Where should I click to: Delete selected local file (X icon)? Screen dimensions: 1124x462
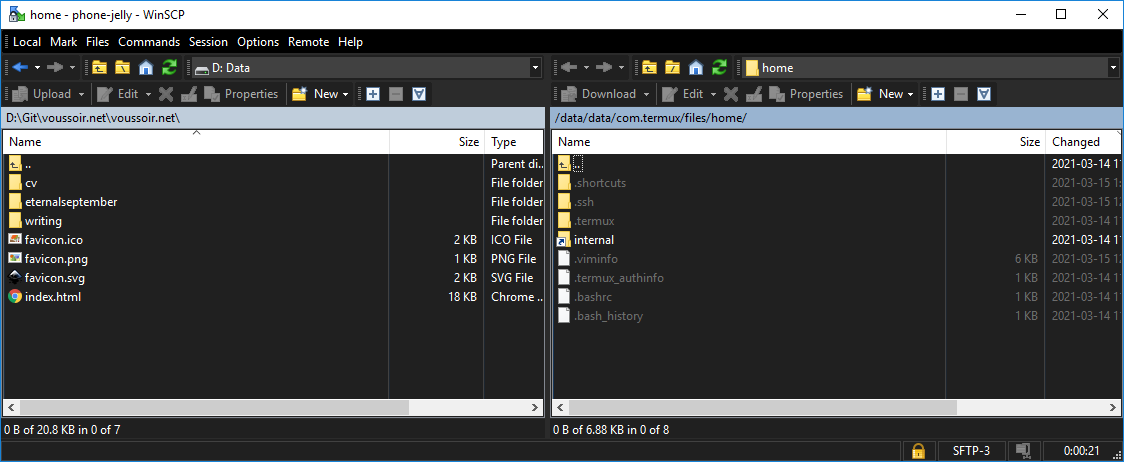pos(166,94)
